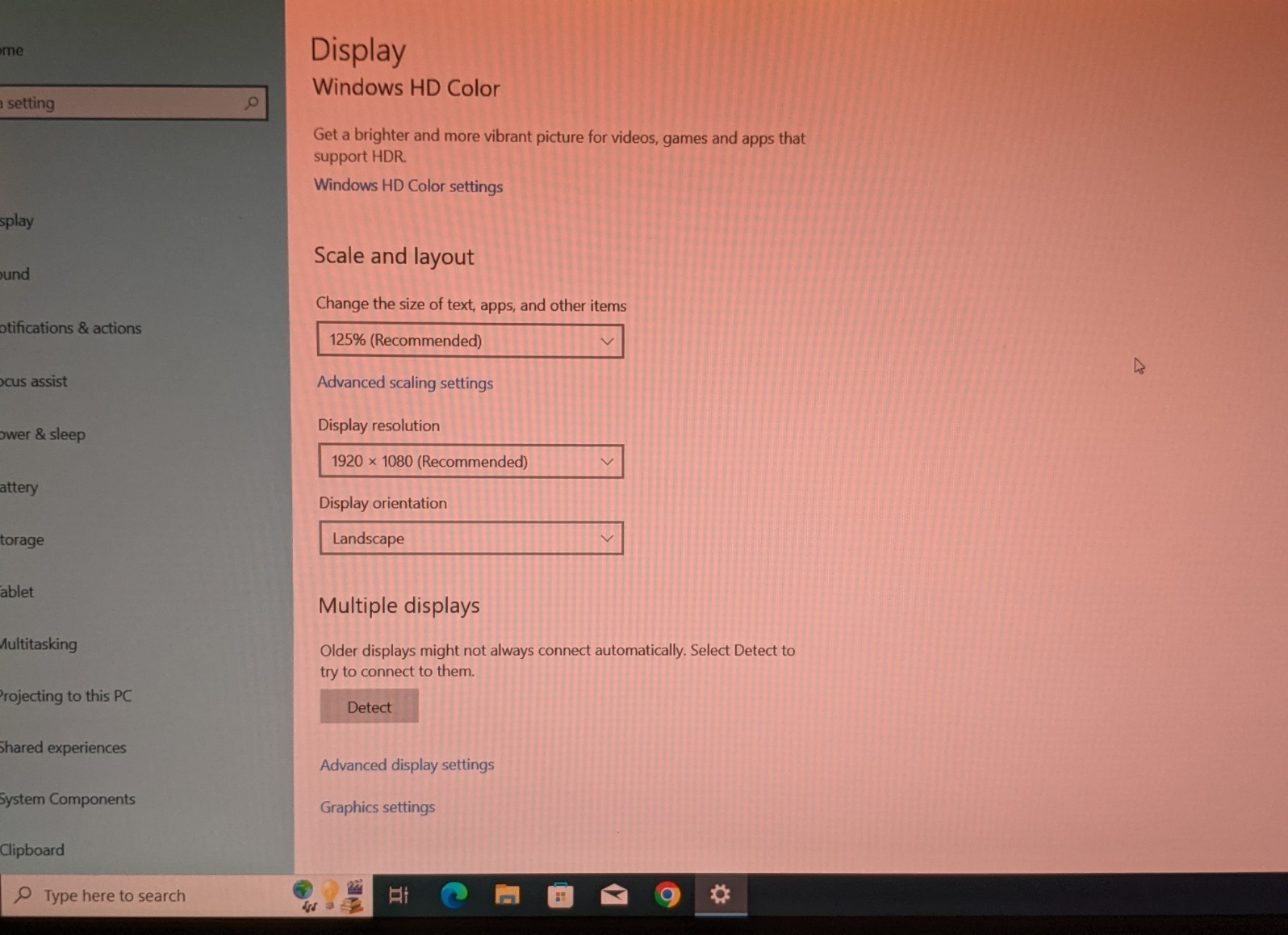Open the Display orientation Landscape dropdown
Image resolution: width=1288 pixels, height=935 pixels.
pos(471,538)
